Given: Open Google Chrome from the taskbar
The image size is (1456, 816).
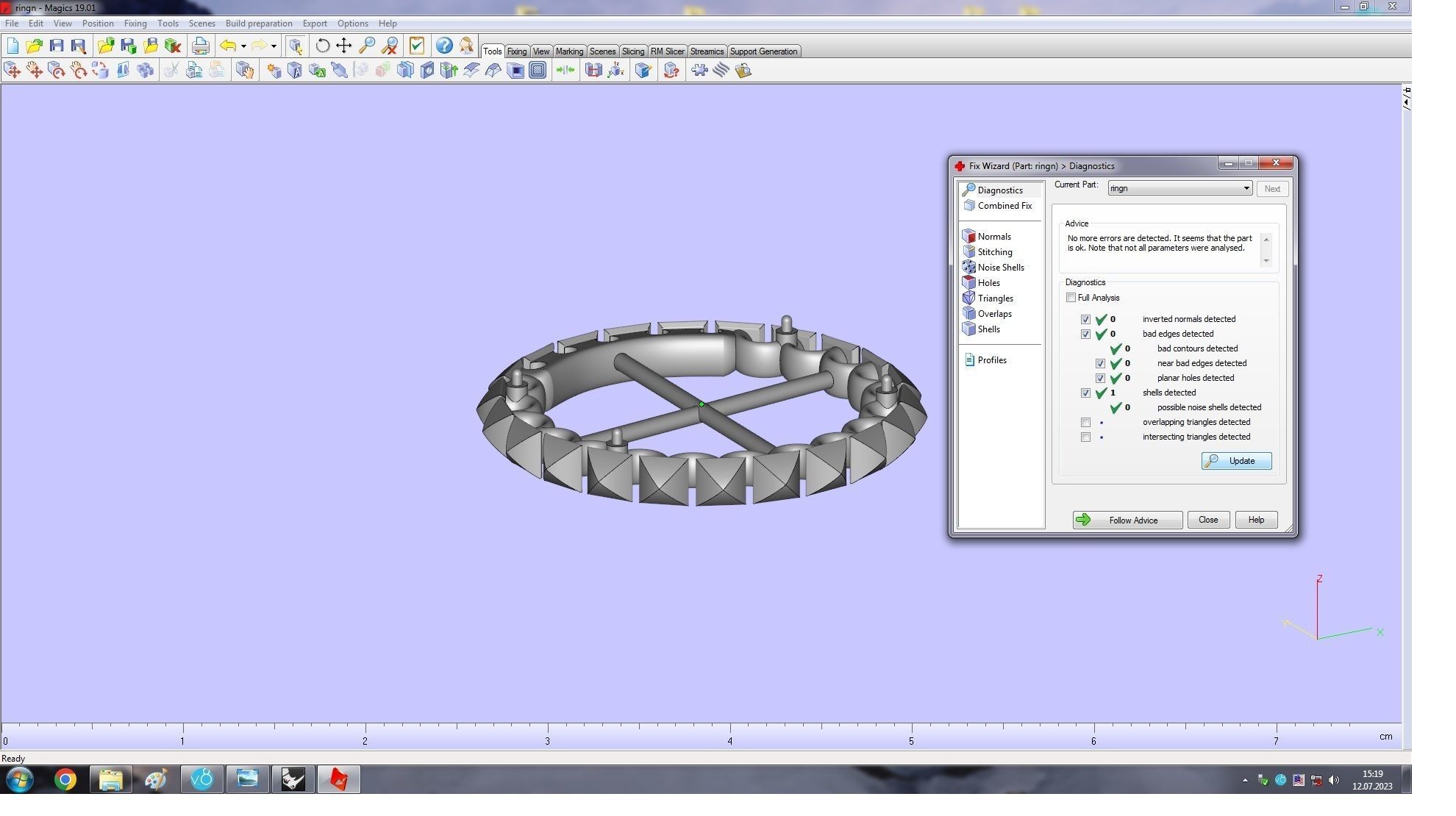Looking at the screenshot, I should click(x=65, y=780).
